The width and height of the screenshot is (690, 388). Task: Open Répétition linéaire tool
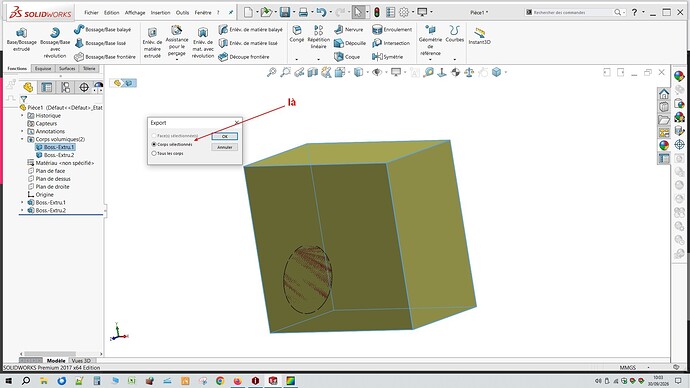point(319,37)
